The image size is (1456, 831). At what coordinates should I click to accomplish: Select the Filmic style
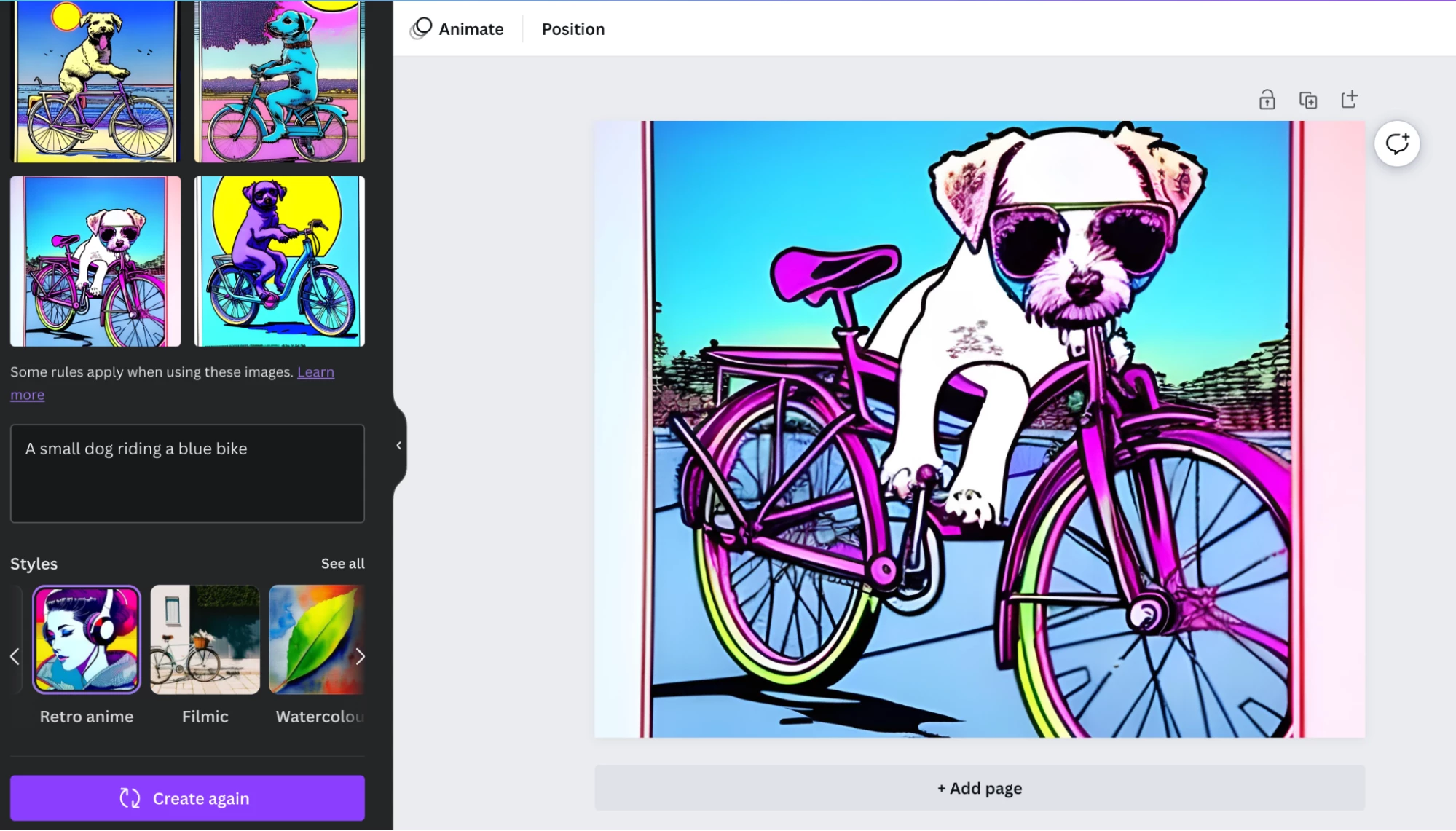(x=205, y=640)
